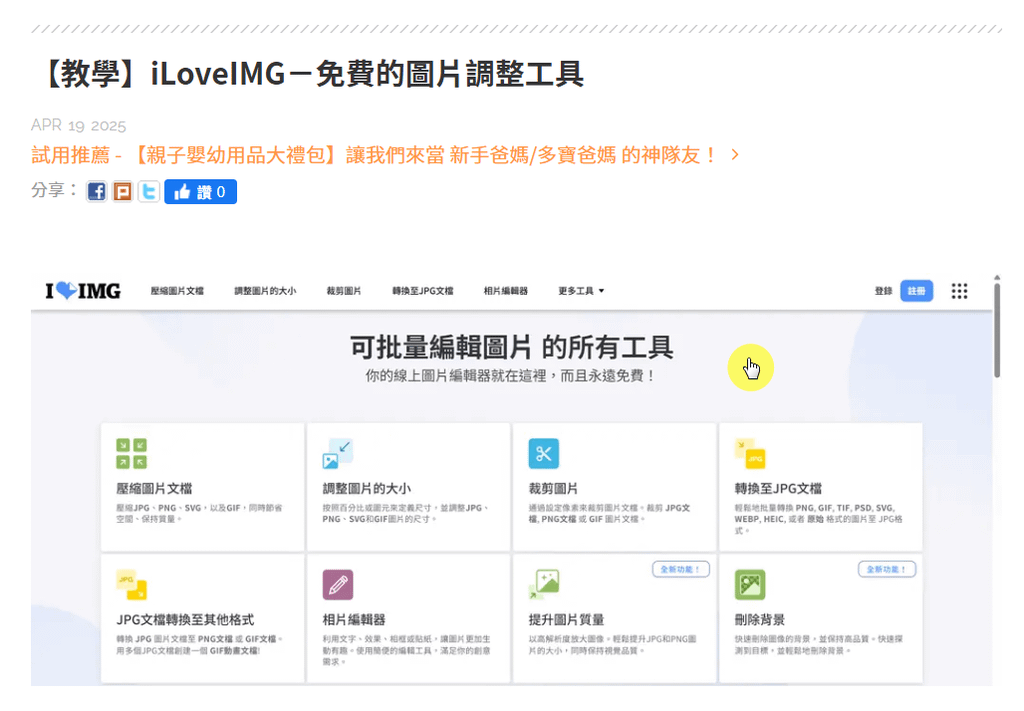
Task: Click the green compress image icon
Action: (131, 454)
